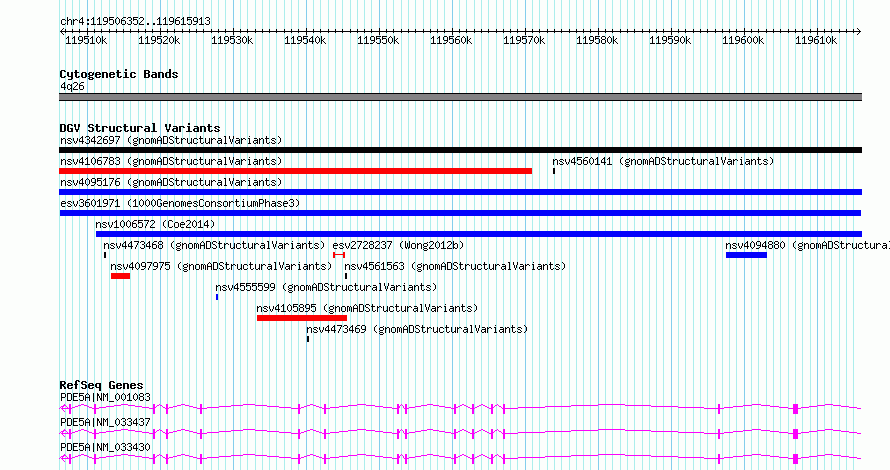
Task: Click the Cytogenetic Bands track title
Action: point(119,74)
